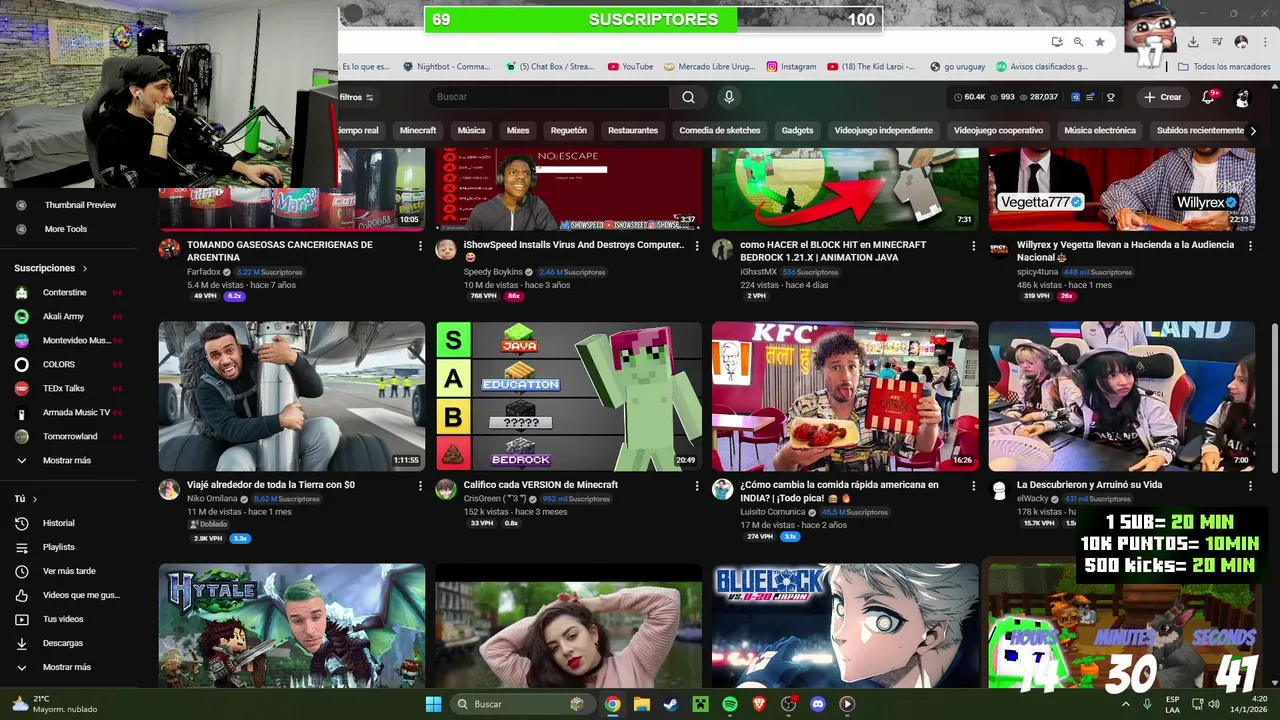Open options for iShowSpeed Installs Virus video
Viewport: 1280px width, 720px height.
(697, 246)
